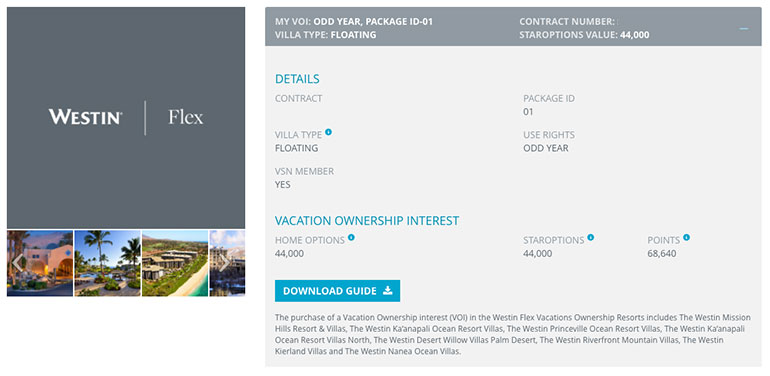Click the Contract Number label in header
This screenshot has height=376, width=770.
coord(567,22)
